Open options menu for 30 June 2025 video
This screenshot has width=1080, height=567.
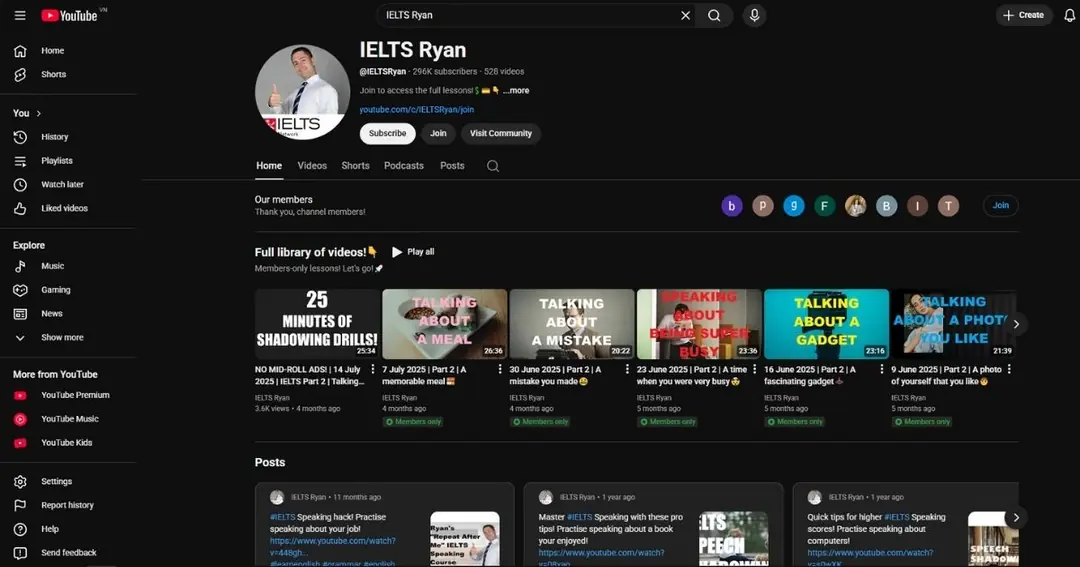pos(627,369)
